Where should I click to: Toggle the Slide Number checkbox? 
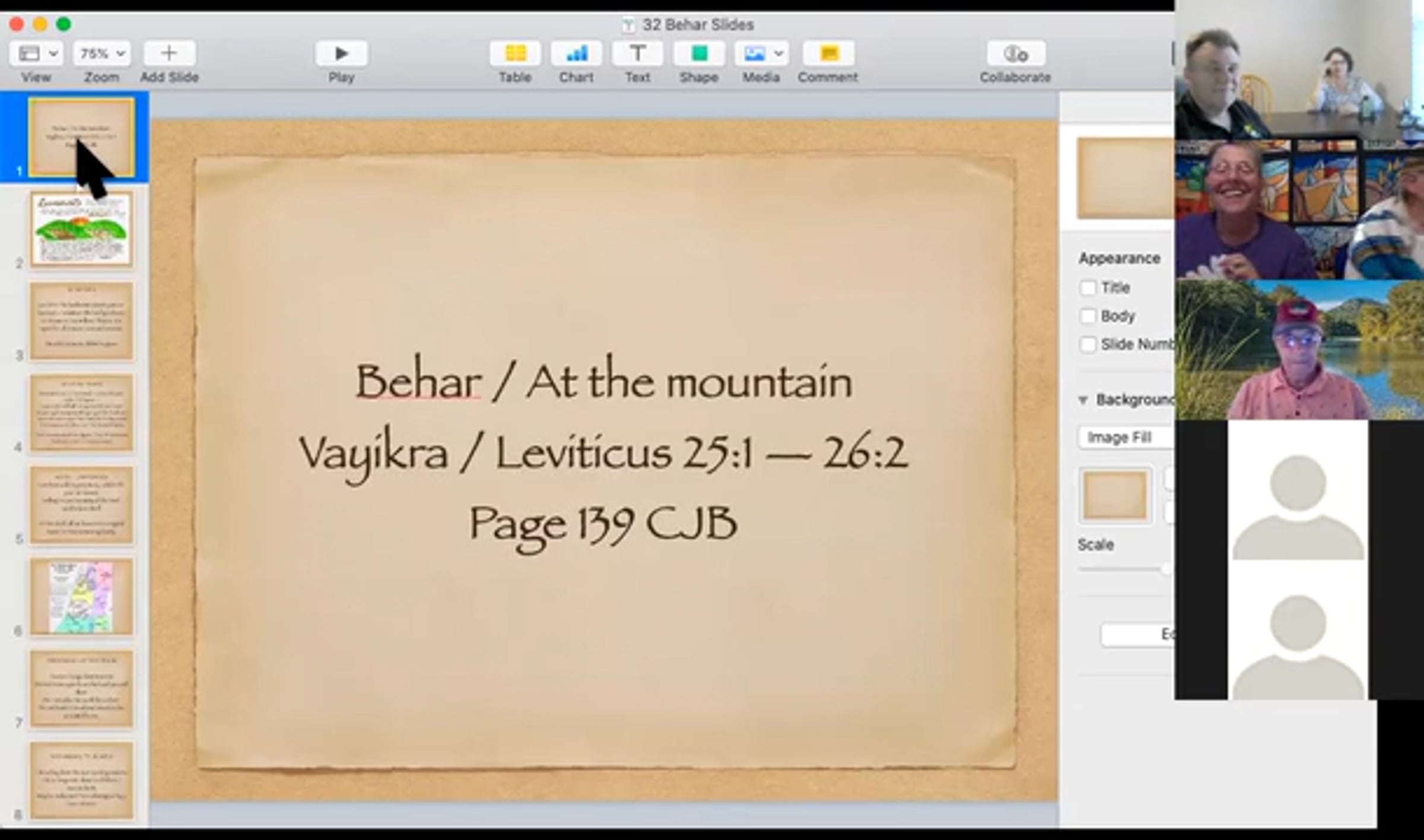[x=1088, y=345]
